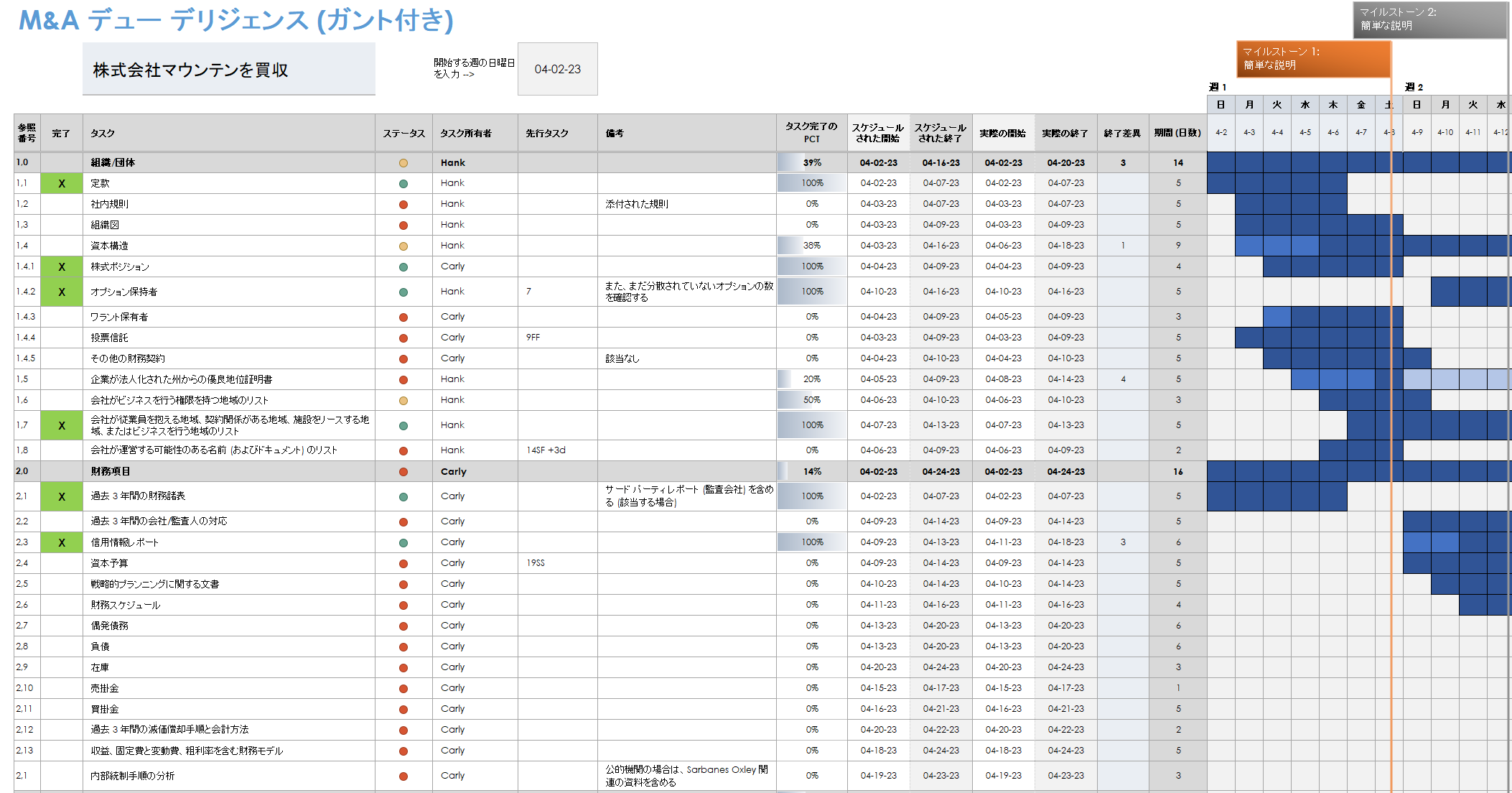
Task: Toggle the 完了 X cell for オプション保持者
Action: (x=62, y=292)
